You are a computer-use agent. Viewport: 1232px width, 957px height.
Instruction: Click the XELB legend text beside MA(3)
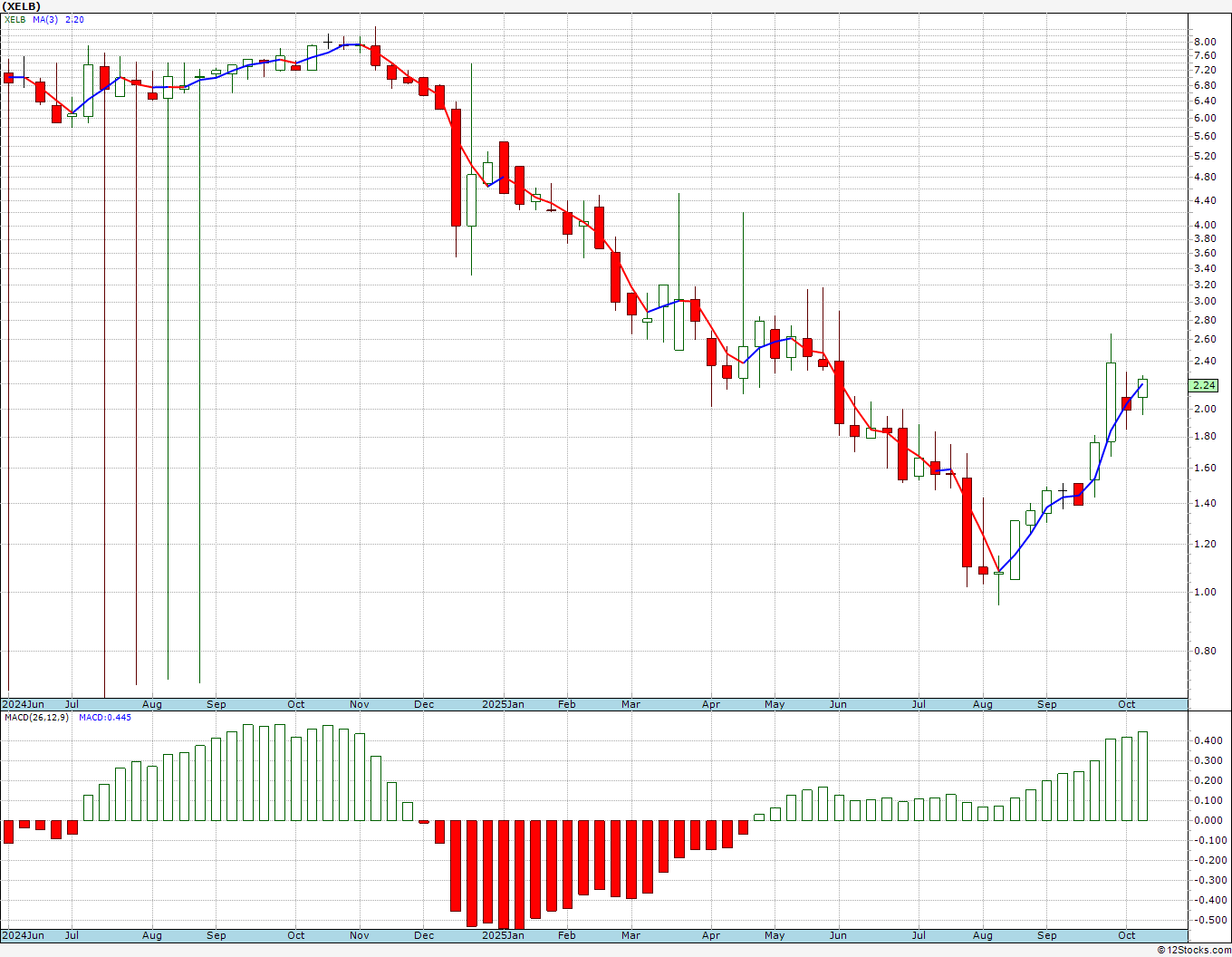click(14, 19)
